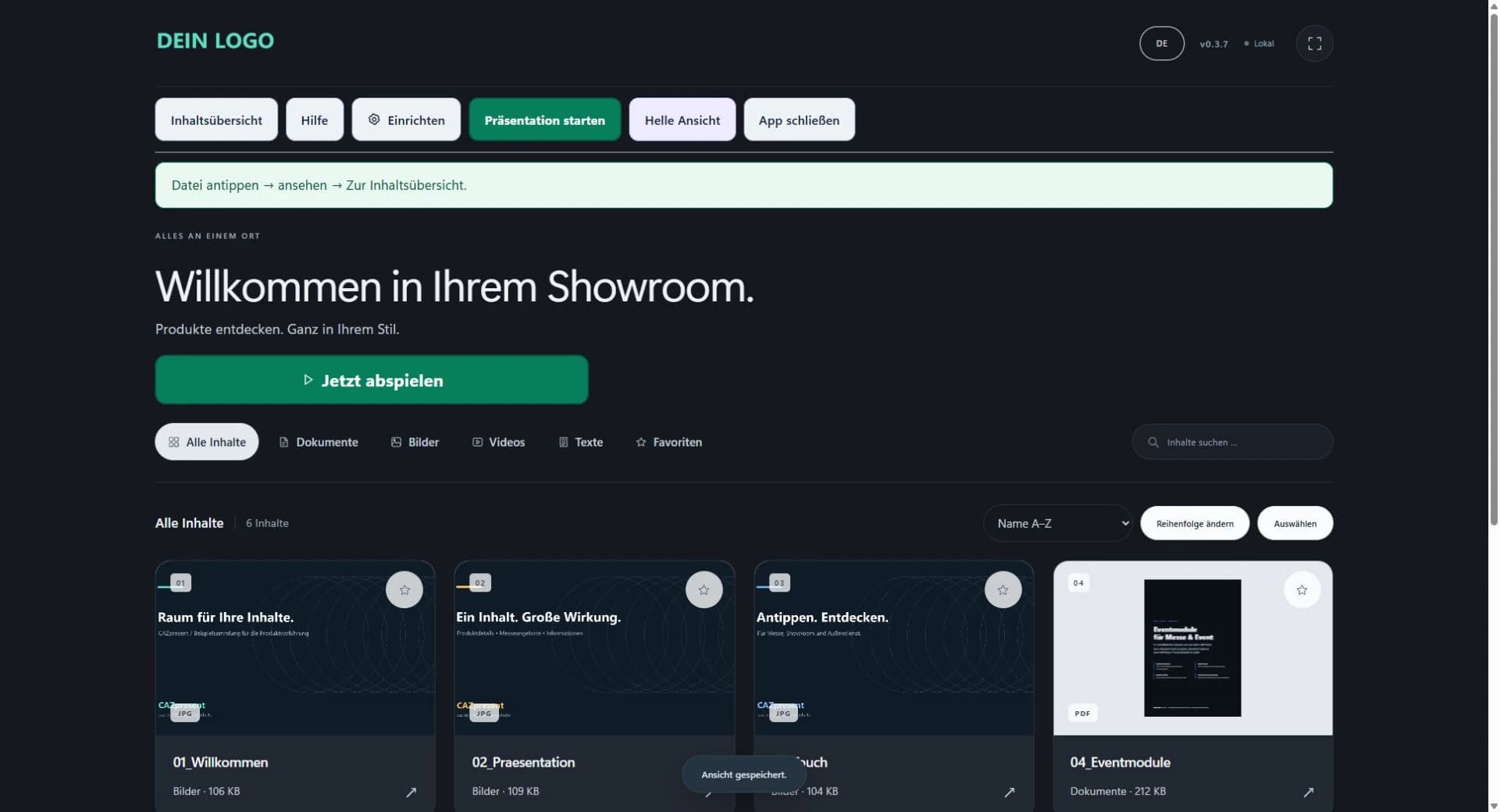Open the Inhaltsübersicht button

(216, 119)
